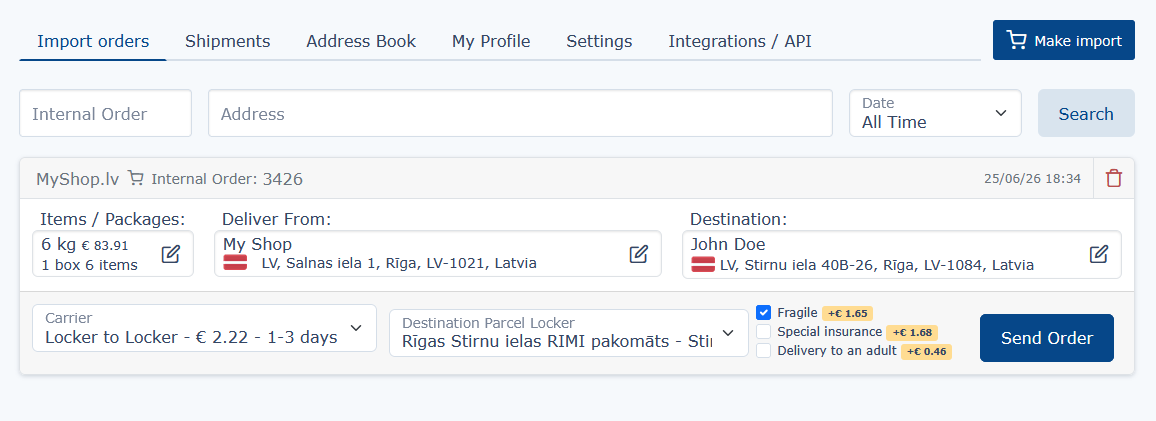Image resolution: width=1156 pixels, height=421 pixels.
Task: Edit John Doe's destination address
Action: (1098, 254)
